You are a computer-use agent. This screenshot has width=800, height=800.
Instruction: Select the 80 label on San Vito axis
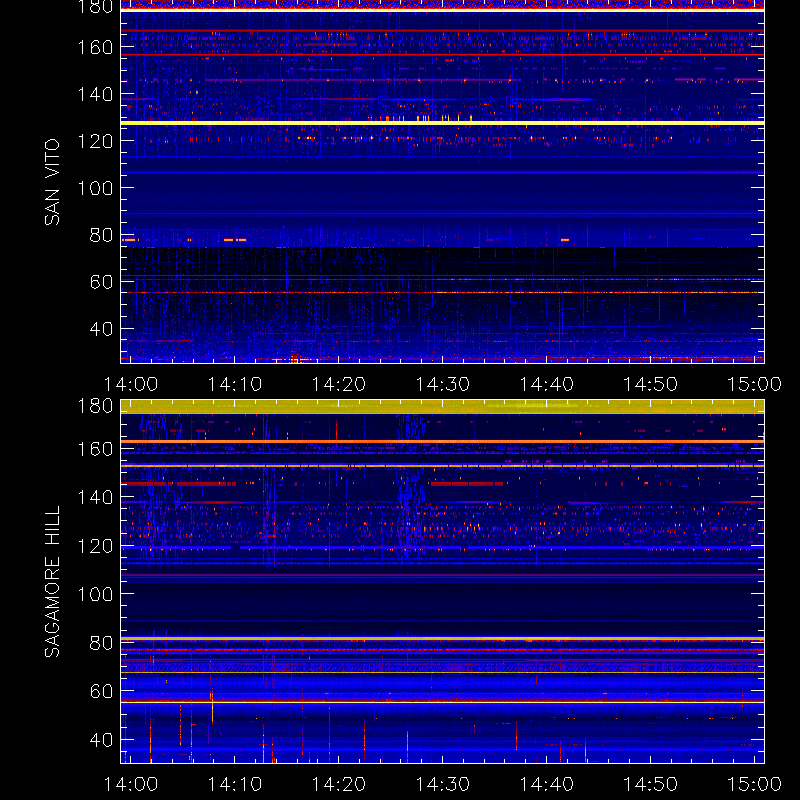tap(101, 235)
